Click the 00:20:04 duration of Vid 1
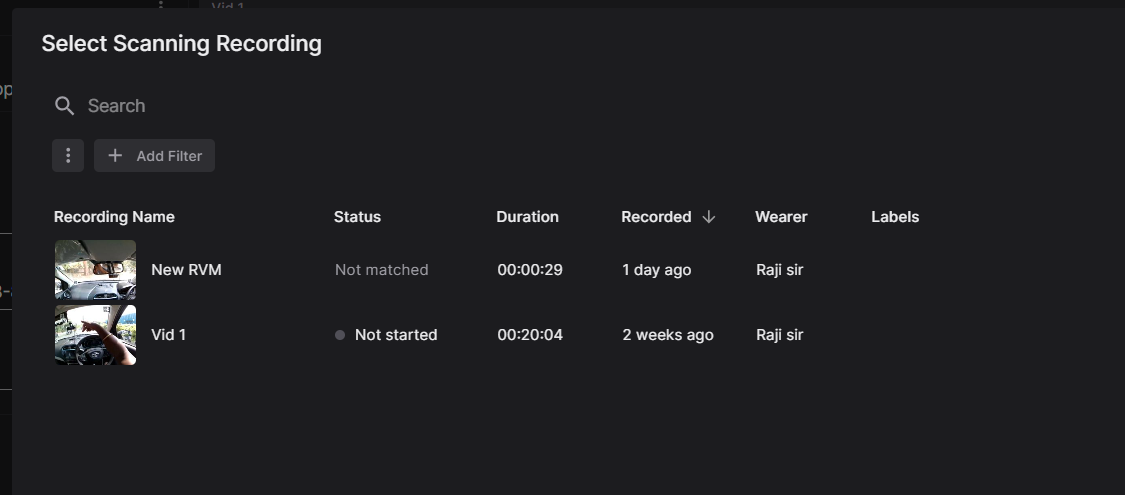The width and height of the screenshot is (1125, 495). (x=530, y=335)
